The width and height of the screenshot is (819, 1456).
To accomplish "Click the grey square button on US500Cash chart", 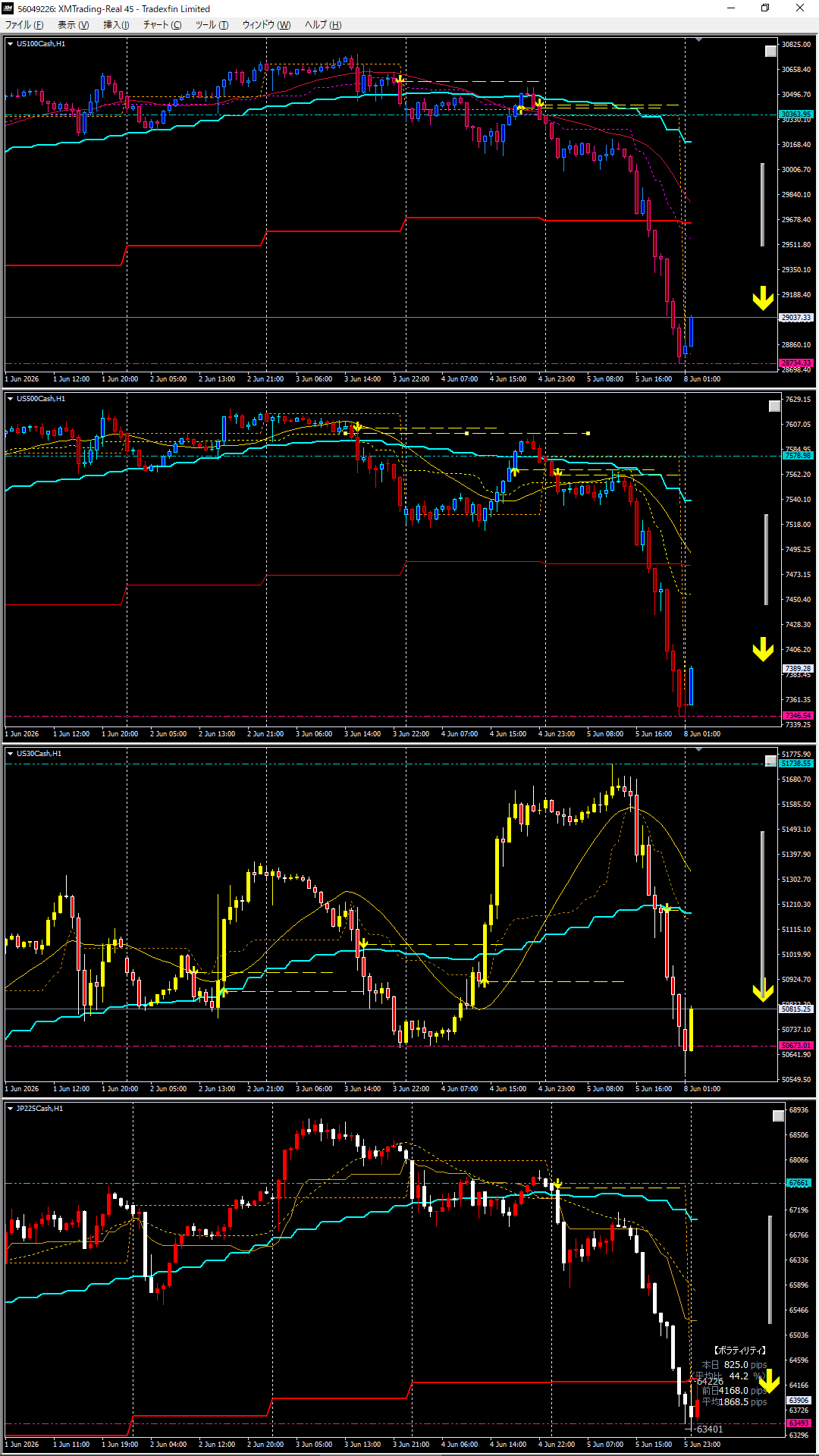I will (x=774, y=406).
